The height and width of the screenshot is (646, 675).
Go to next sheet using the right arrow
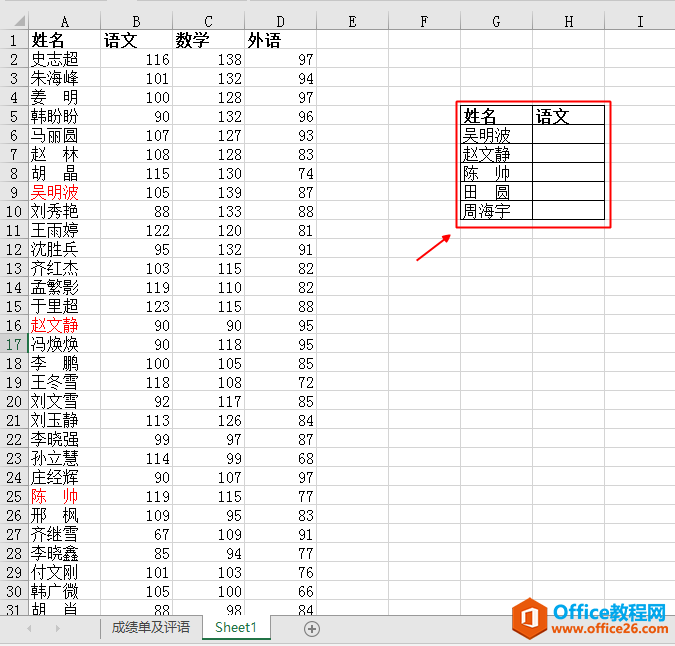coord(57,628)
